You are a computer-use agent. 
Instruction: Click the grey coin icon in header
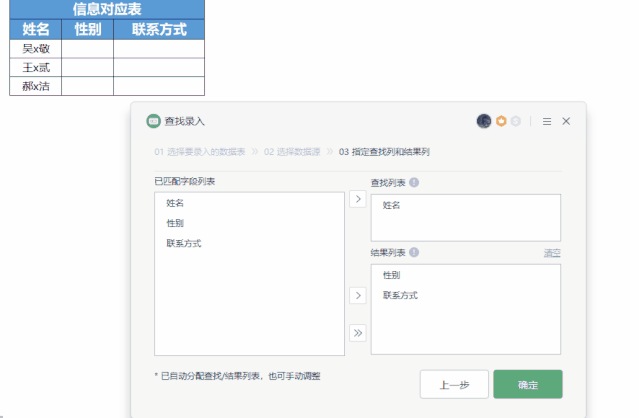click(516, 121)
